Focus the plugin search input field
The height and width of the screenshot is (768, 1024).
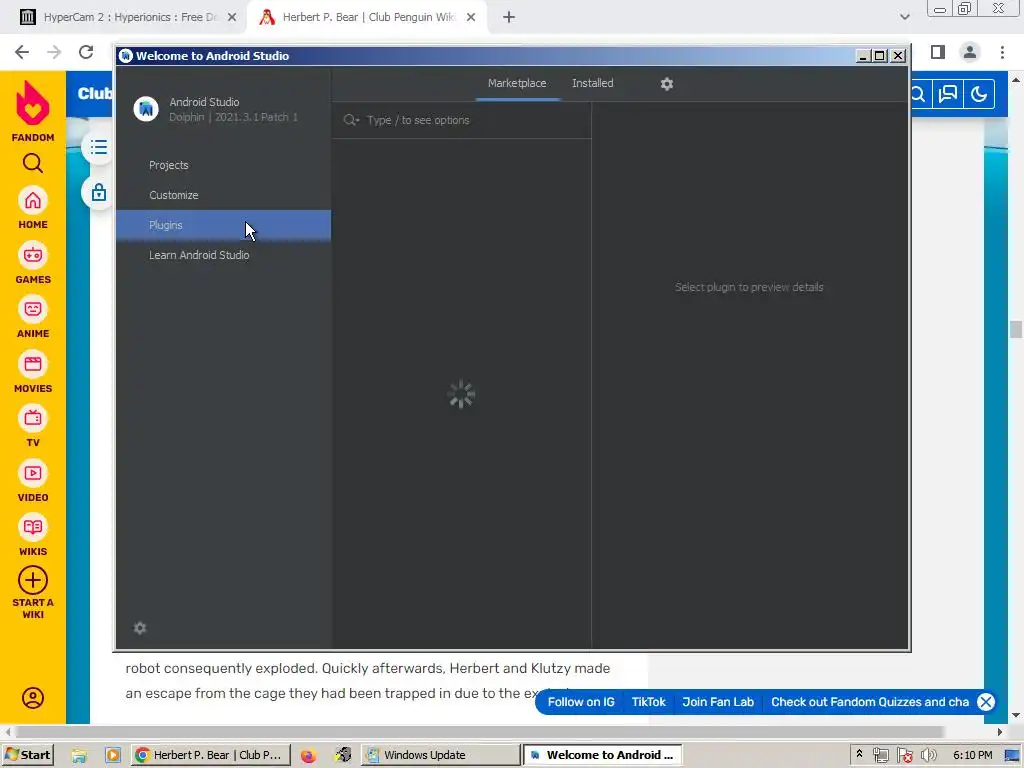pyautogui.click(x=462, y=120)
